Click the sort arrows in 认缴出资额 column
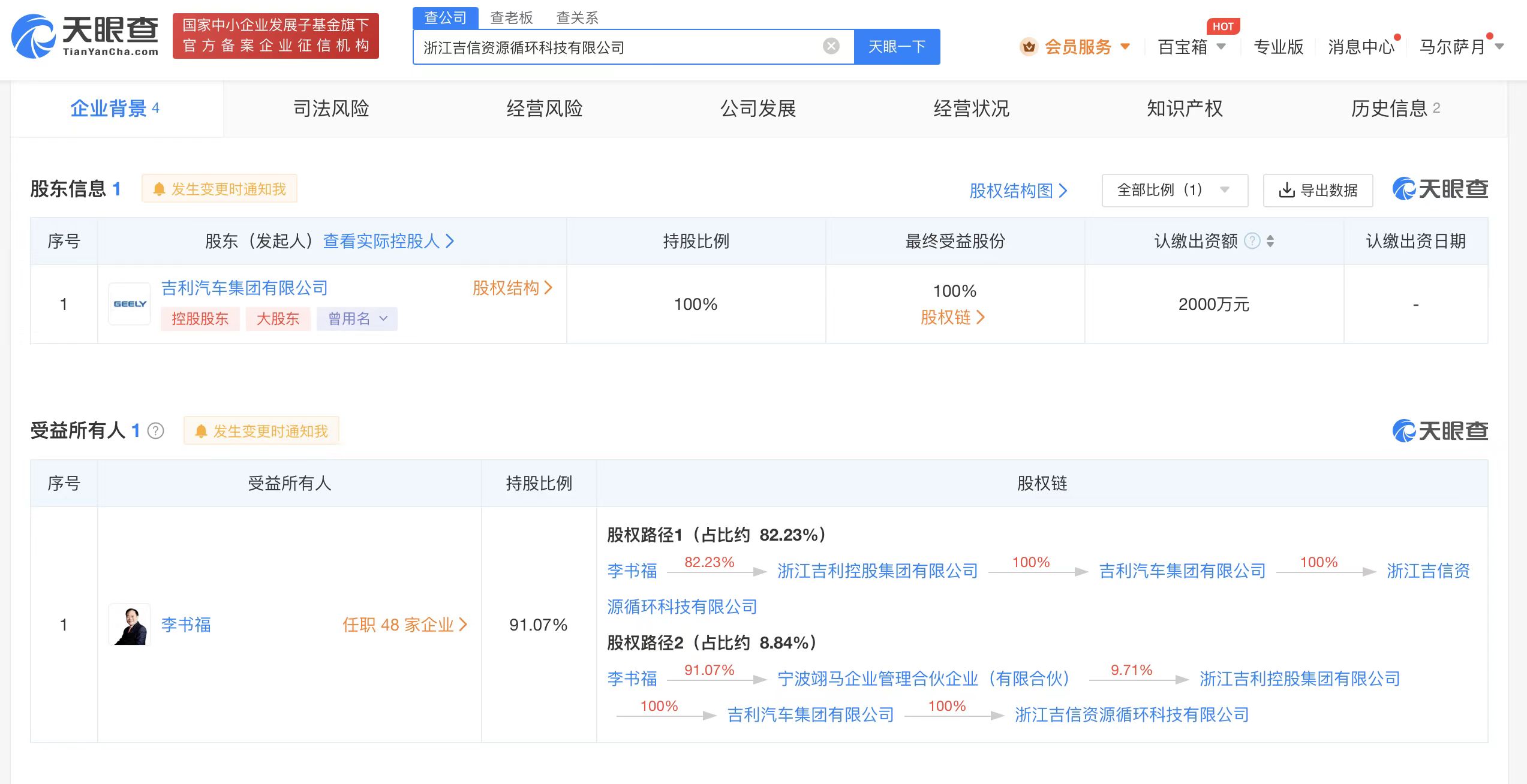The image size is (1527, 784). [1270, 241]
